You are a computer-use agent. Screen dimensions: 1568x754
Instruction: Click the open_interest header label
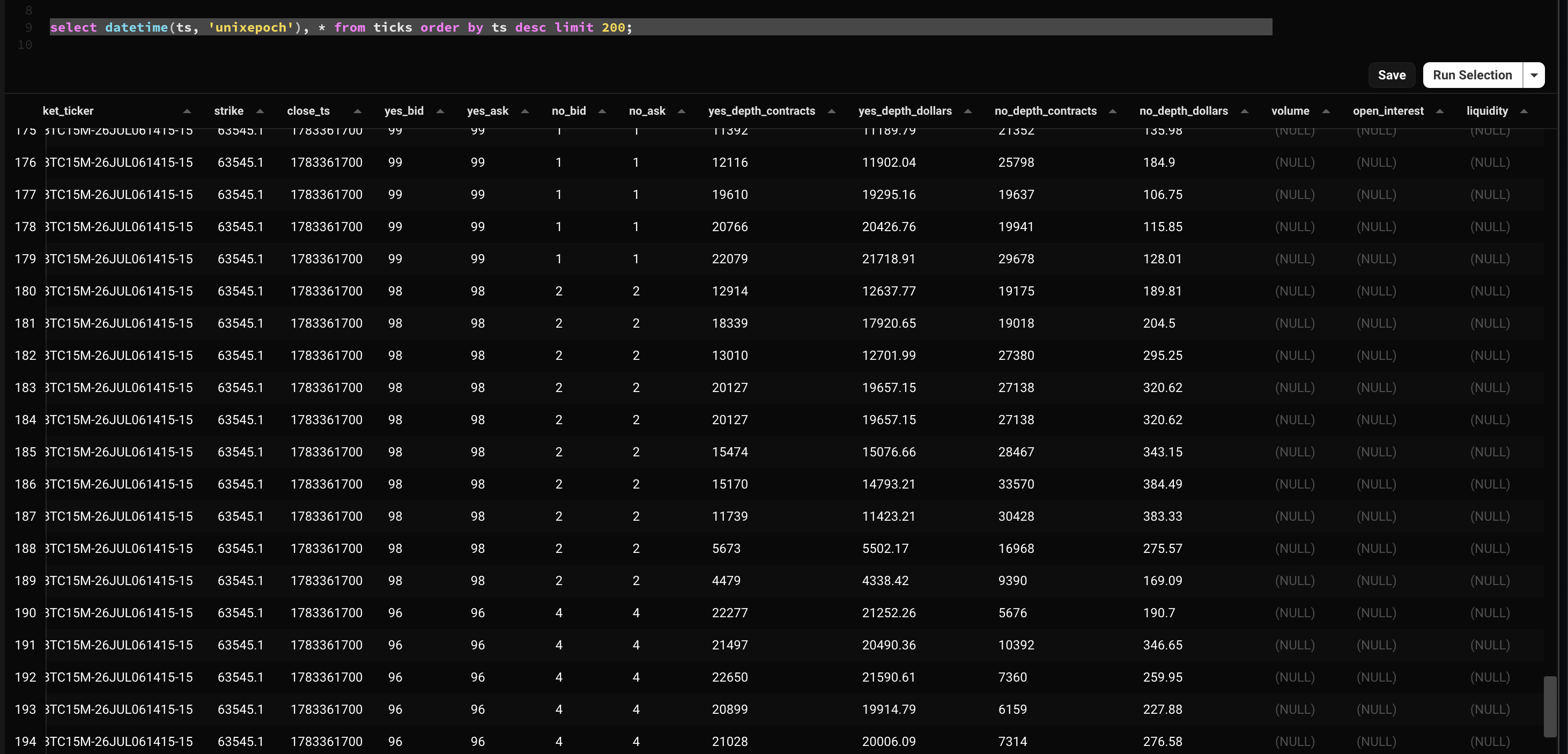[x=1388, y=111]
